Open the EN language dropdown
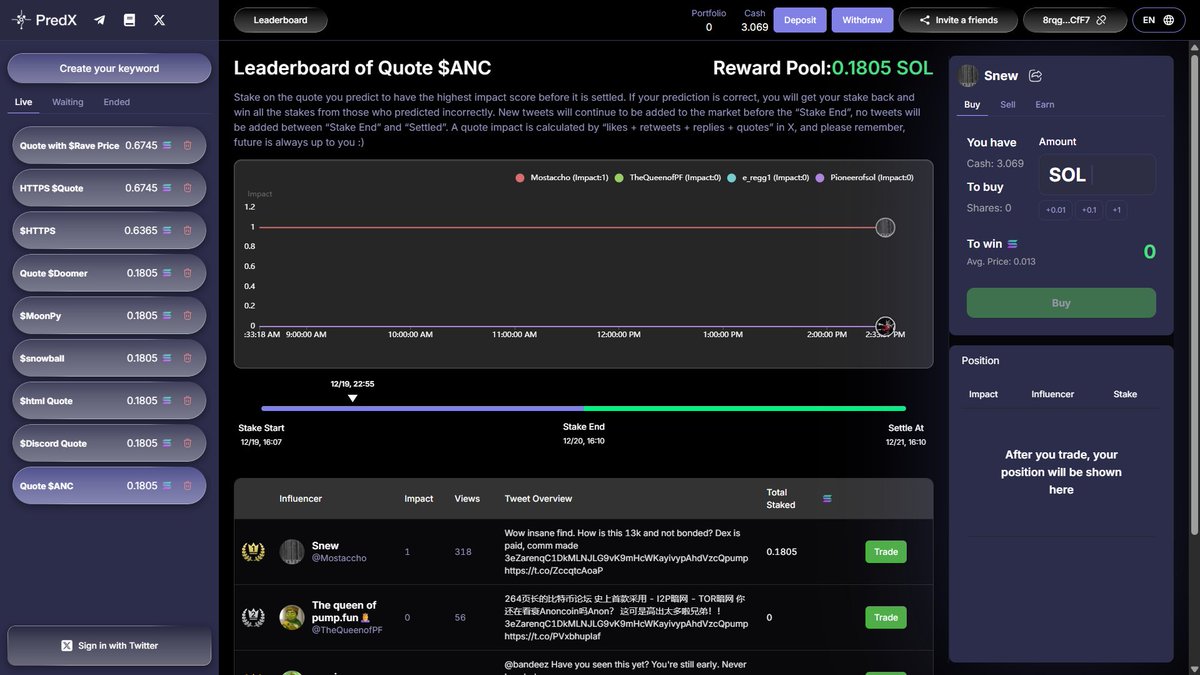 [1158, 20]
